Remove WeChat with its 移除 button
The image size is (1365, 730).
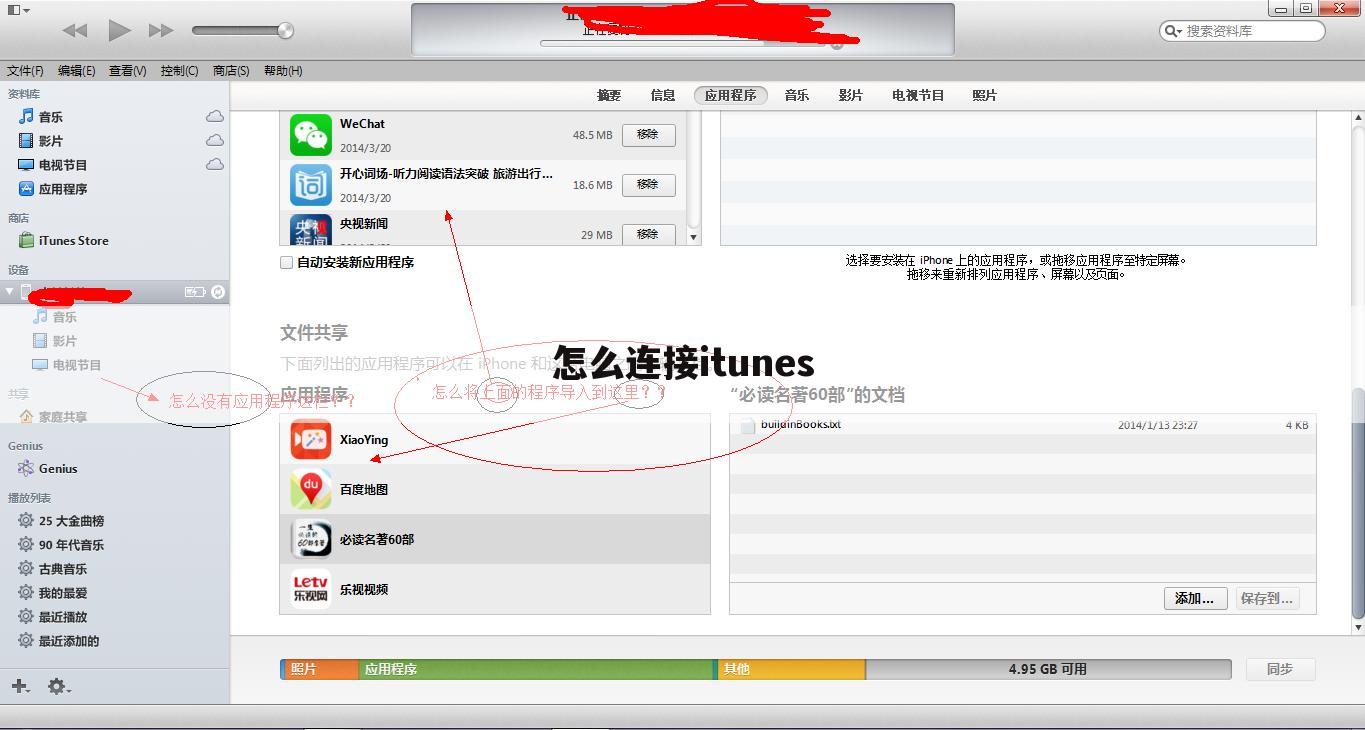pyautogui.click(x=648, y=135)
